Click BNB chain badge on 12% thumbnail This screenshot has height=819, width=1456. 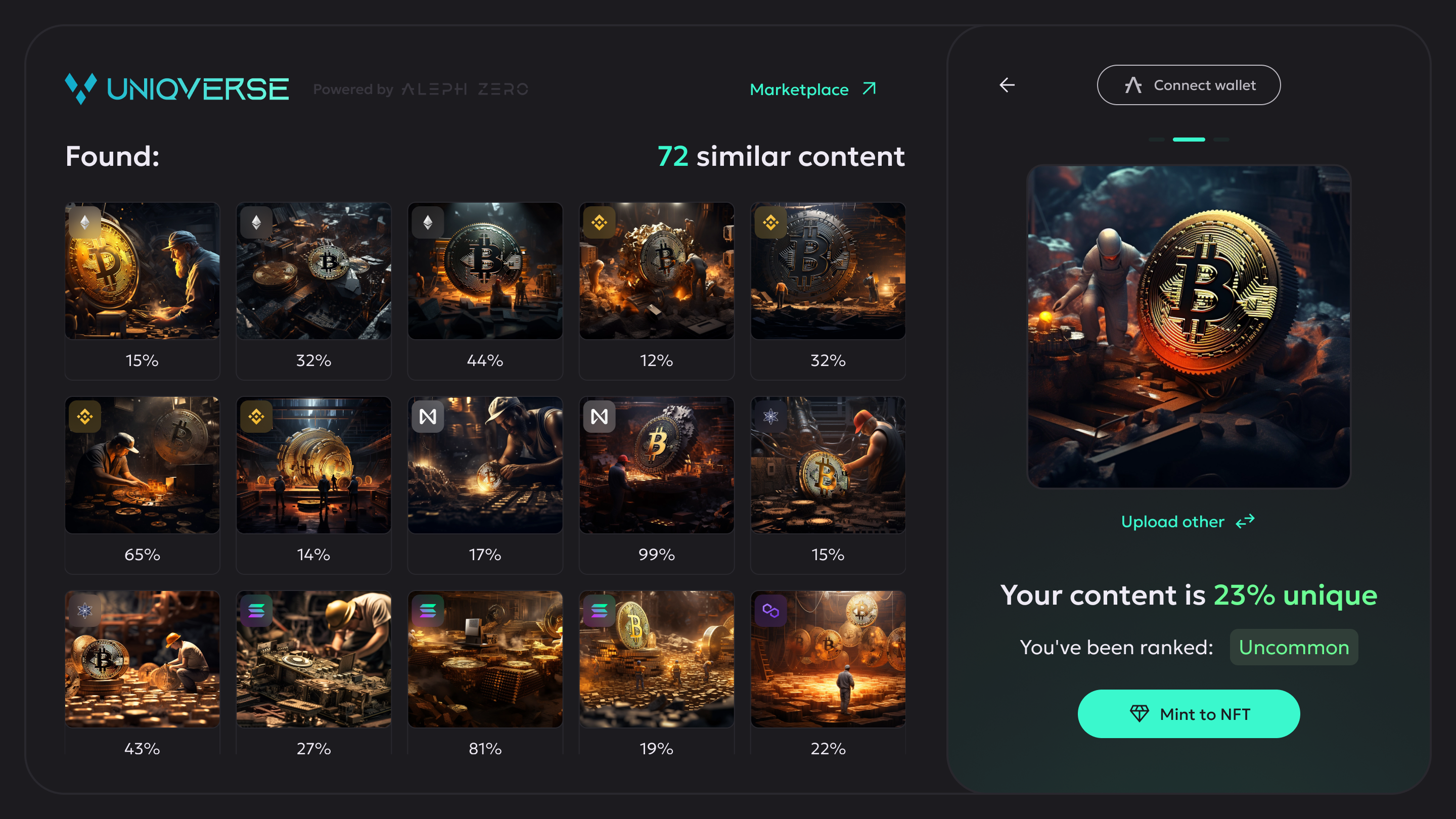pos(599,222)
